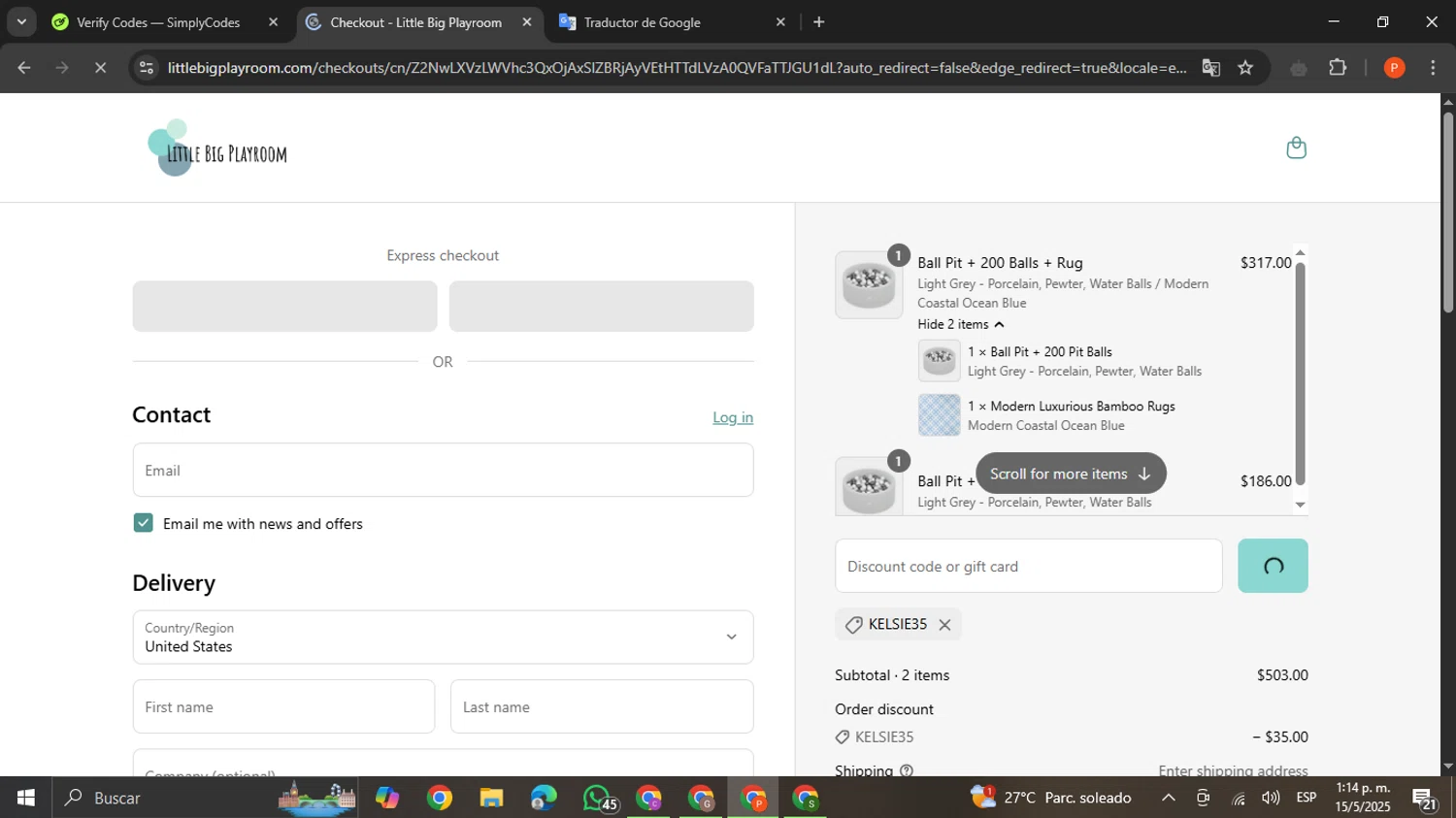This screenshot has width=1456, height=818.
Task: Click the Little Big Playroom logo
Action: [x=217, y=147]
